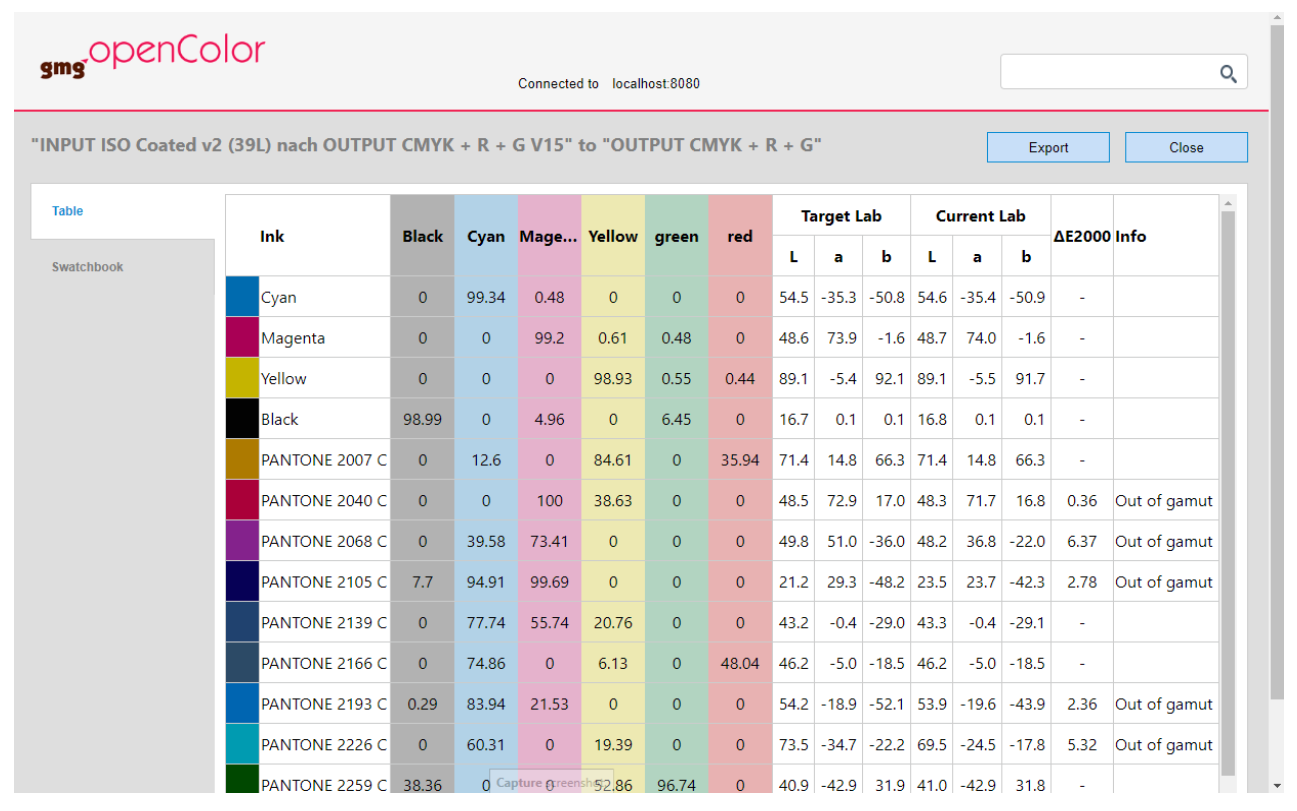
Task: Click the Yellow column header
Action: [613, 236]
